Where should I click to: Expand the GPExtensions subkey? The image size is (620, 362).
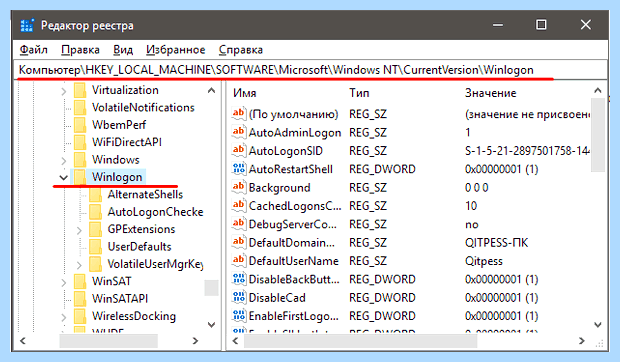point(79,230)
